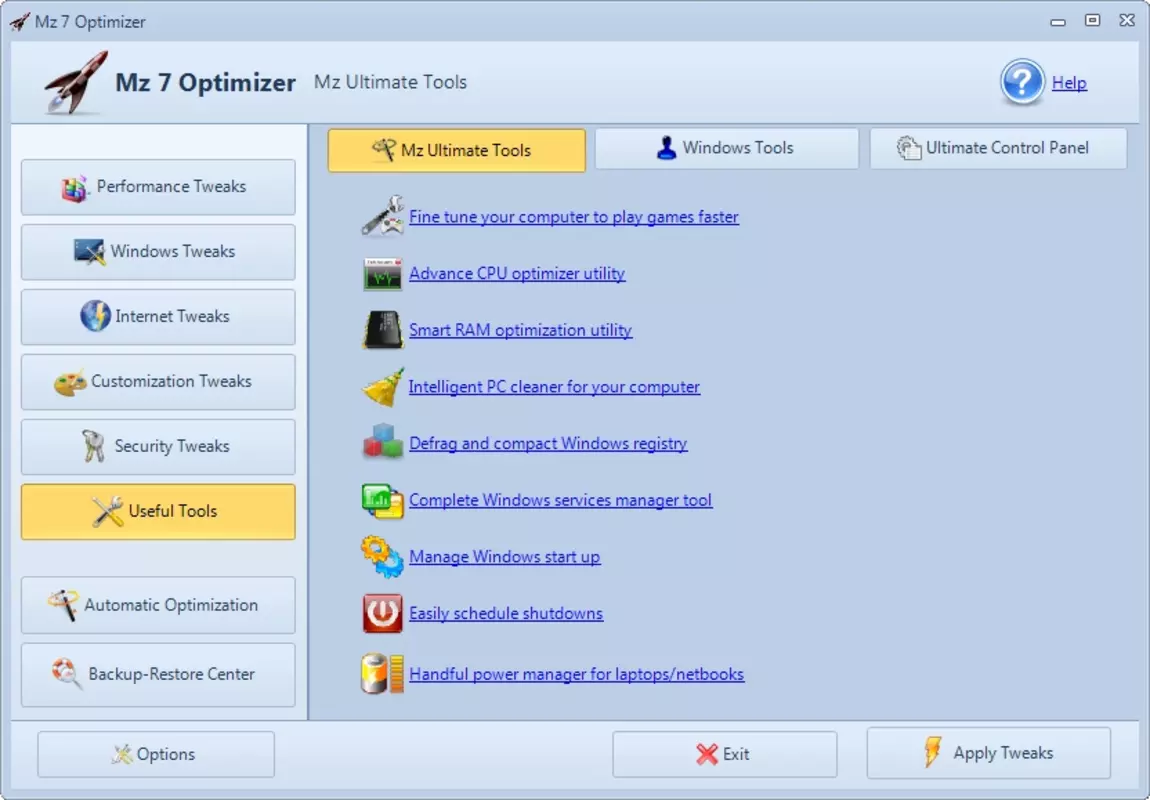This screenshot has width=1150, height=800.
Task: Open Intelligent PC cleaner link
Action: [x=554, y=386]
